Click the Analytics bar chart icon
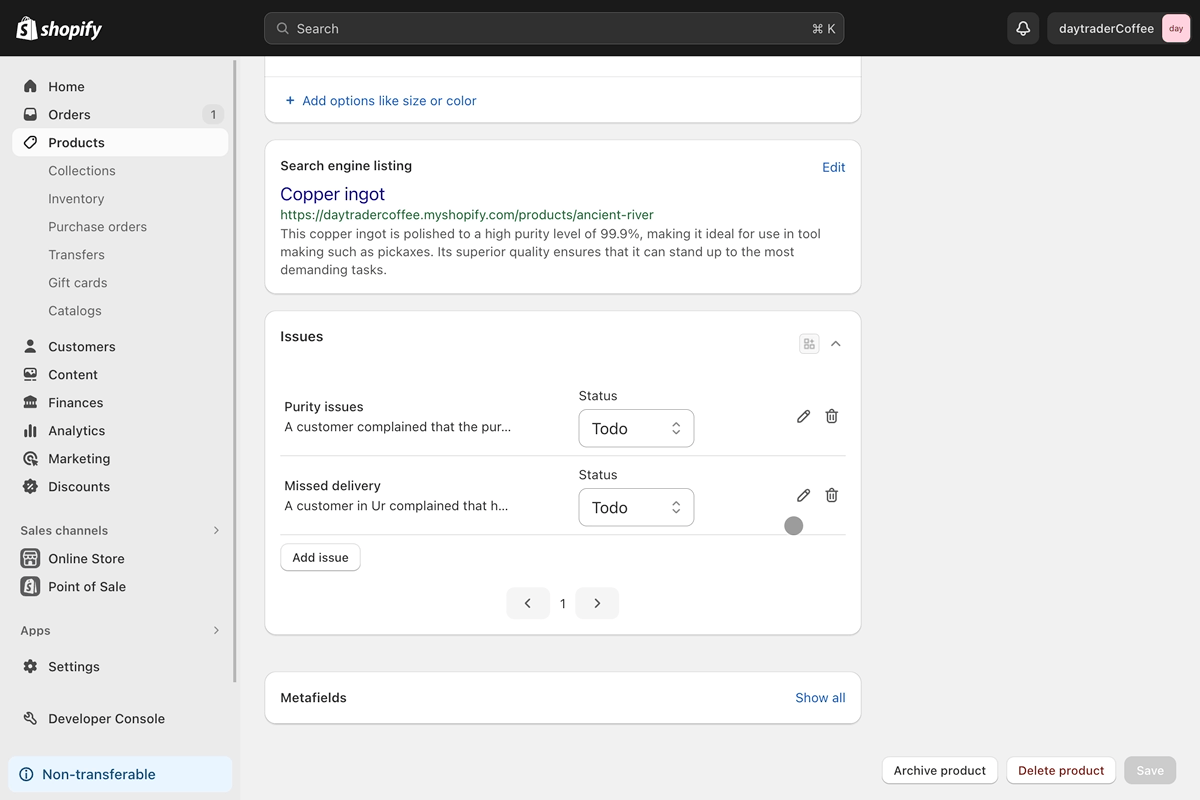The width and height of the screenshot is (1200, 800). pyautogui.click(x=30, y=431)
